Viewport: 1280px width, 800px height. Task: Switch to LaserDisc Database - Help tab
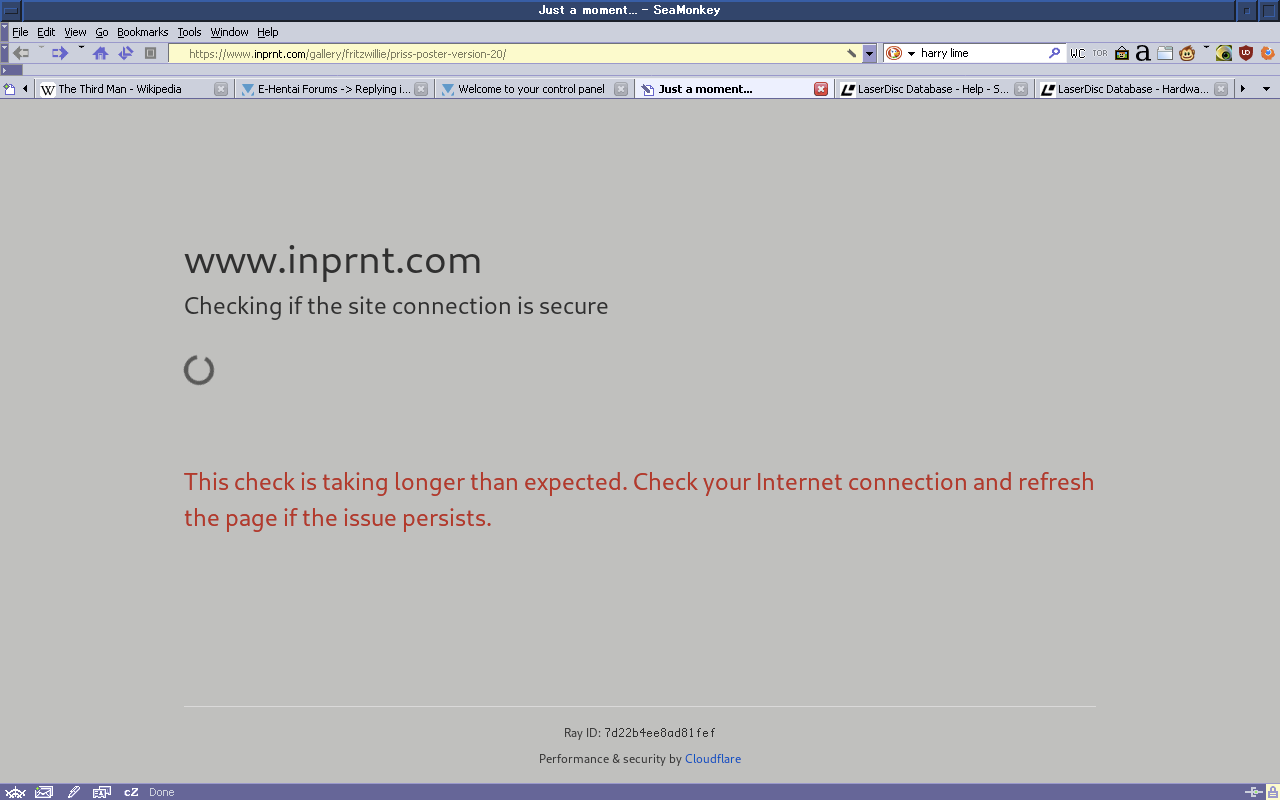point(934,89)
